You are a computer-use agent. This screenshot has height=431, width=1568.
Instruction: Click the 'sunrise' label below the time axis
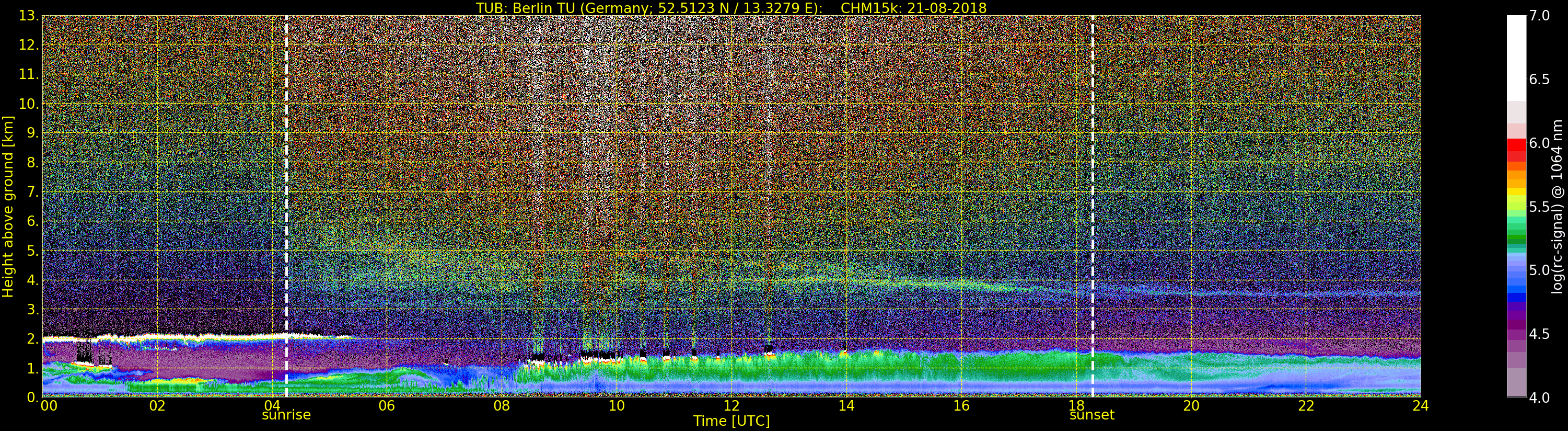click(286, 415)
